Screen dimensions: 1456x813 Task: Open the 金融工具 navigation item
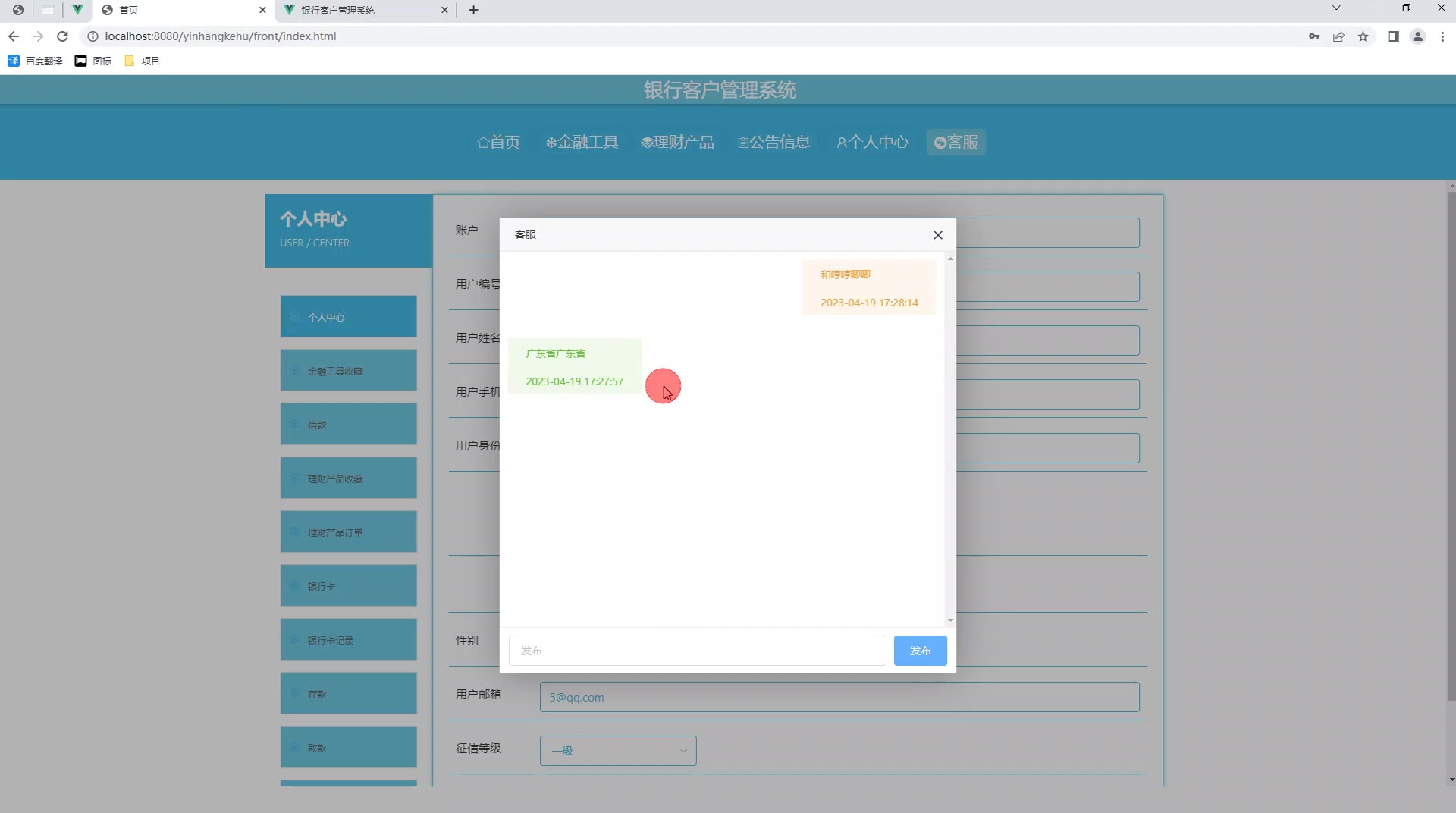click(x=582, y=142)
